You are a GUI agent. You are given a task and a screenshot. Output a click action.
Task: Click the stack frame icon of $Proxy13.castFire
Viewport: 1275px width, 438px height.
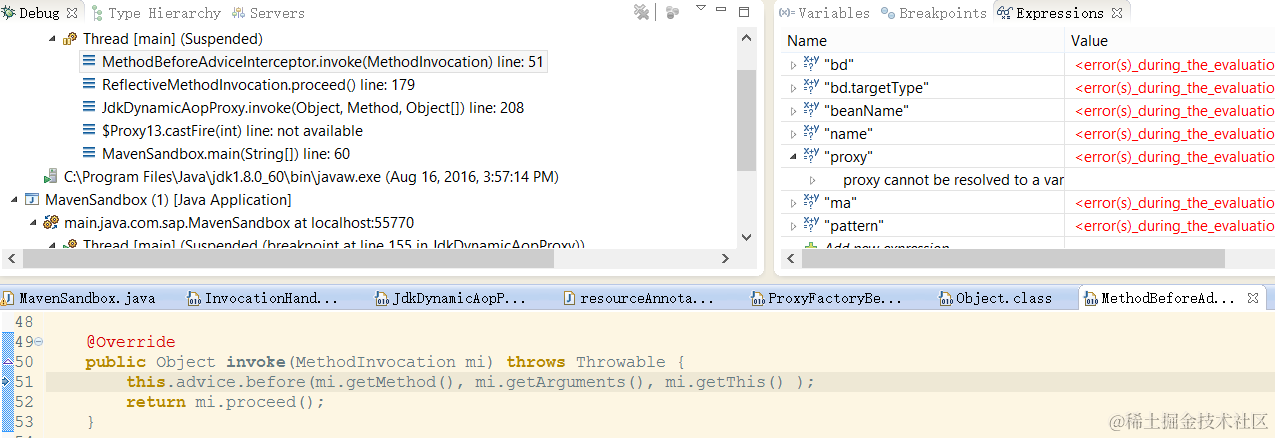click(x=90, y=131)
